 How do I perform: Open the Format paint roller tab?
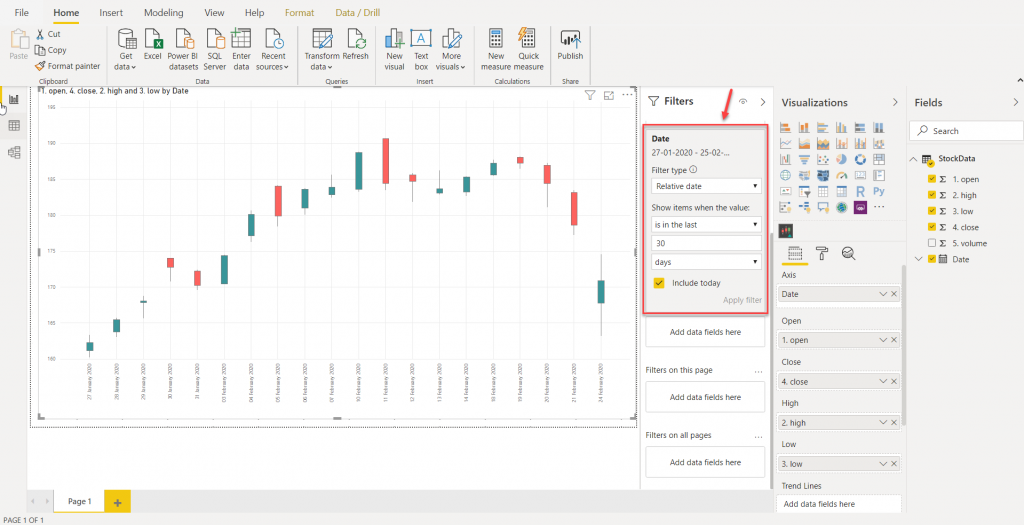click(821, 253)
